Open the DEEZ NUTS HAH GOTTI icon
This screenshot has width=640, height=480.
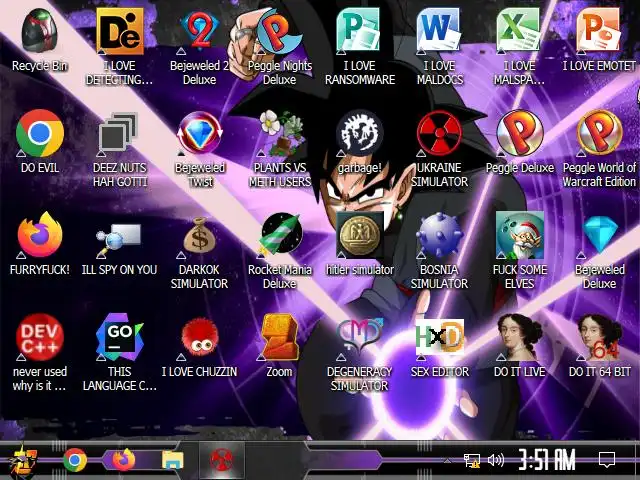point(119,133)
